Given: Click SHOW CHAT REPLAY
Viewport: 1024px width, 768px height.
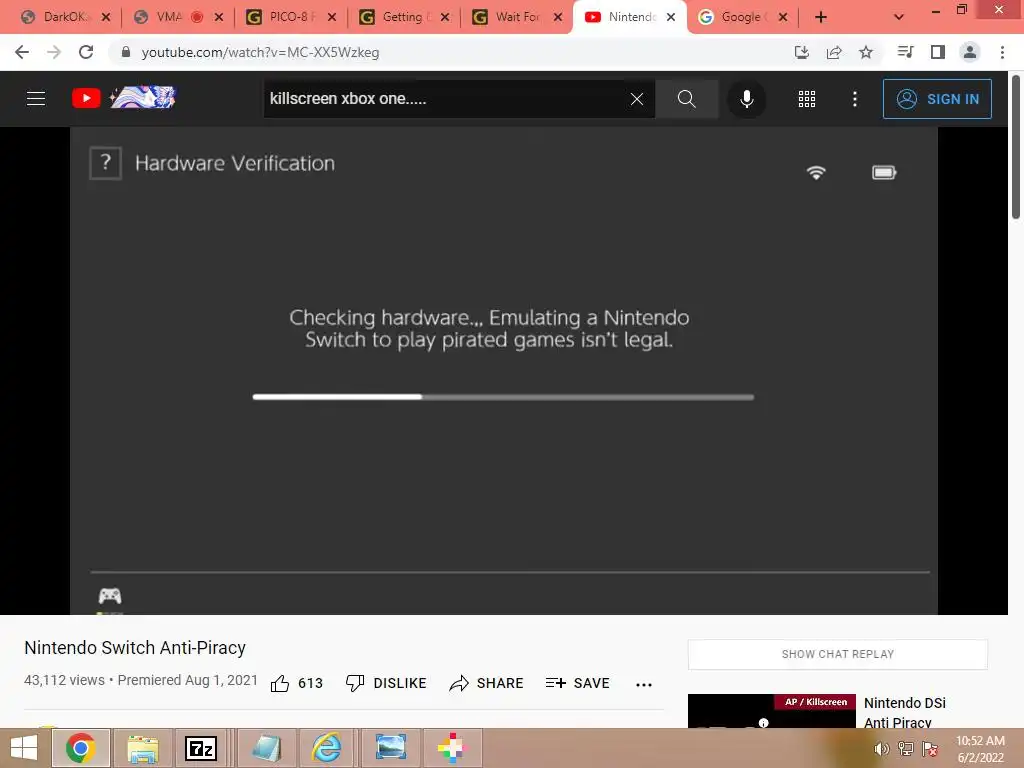Looking at the screenshot, I should 838,654.
